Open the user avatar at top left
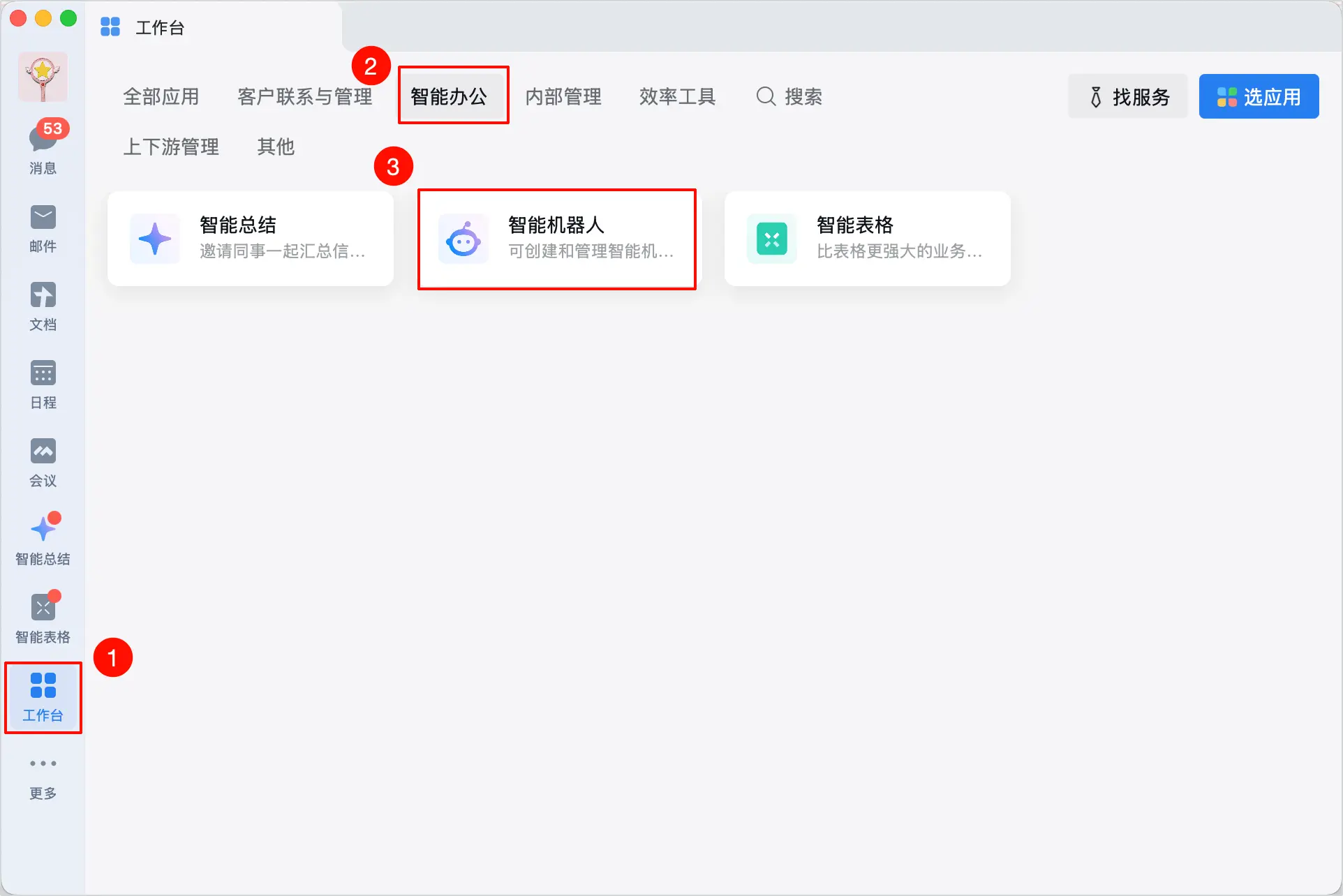 43,77
